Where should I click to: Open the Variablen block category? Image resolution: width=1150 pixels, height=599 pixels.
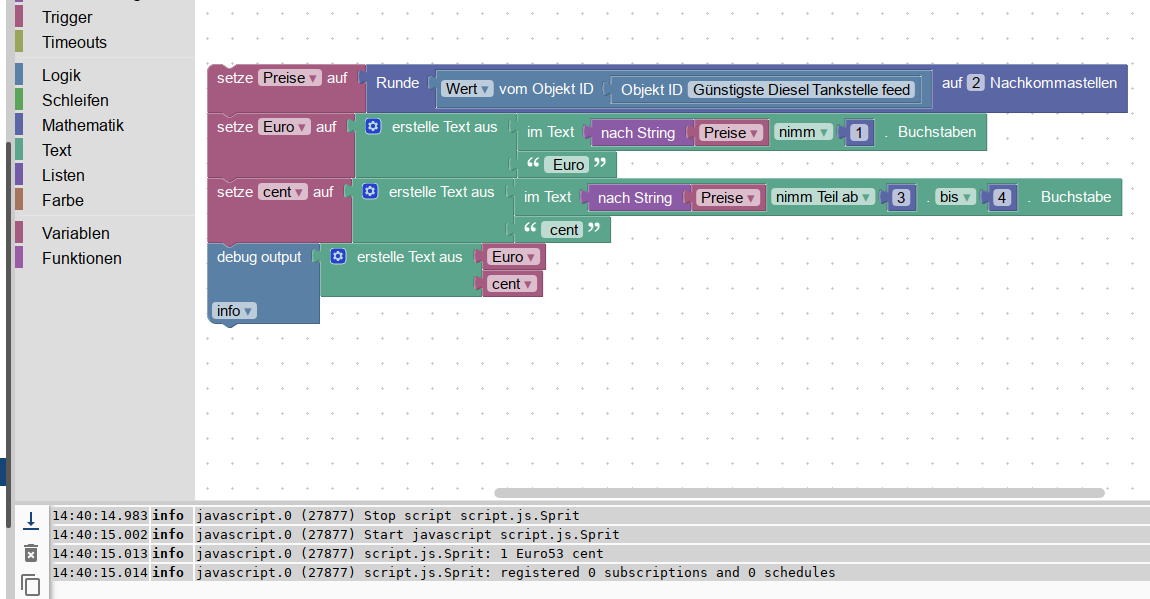click(76, 232)
